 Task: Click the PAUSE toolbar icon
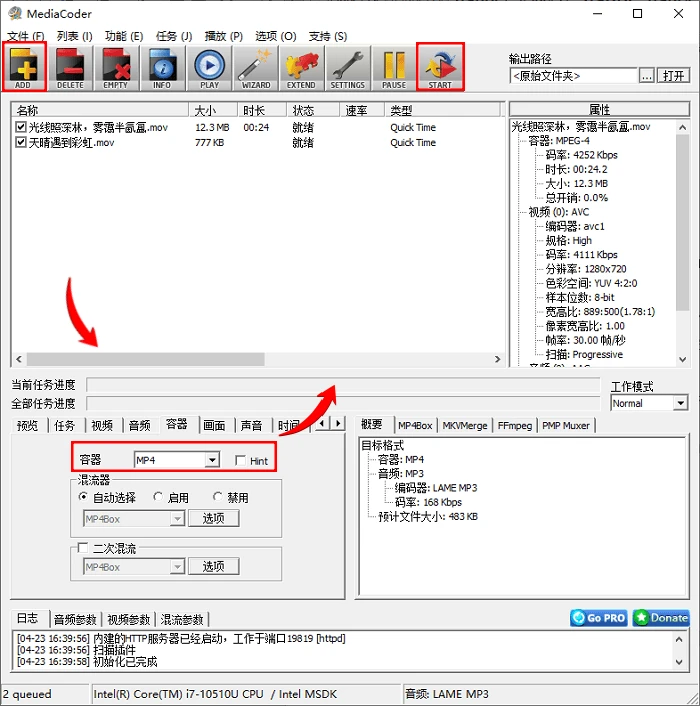pos(394,68)
